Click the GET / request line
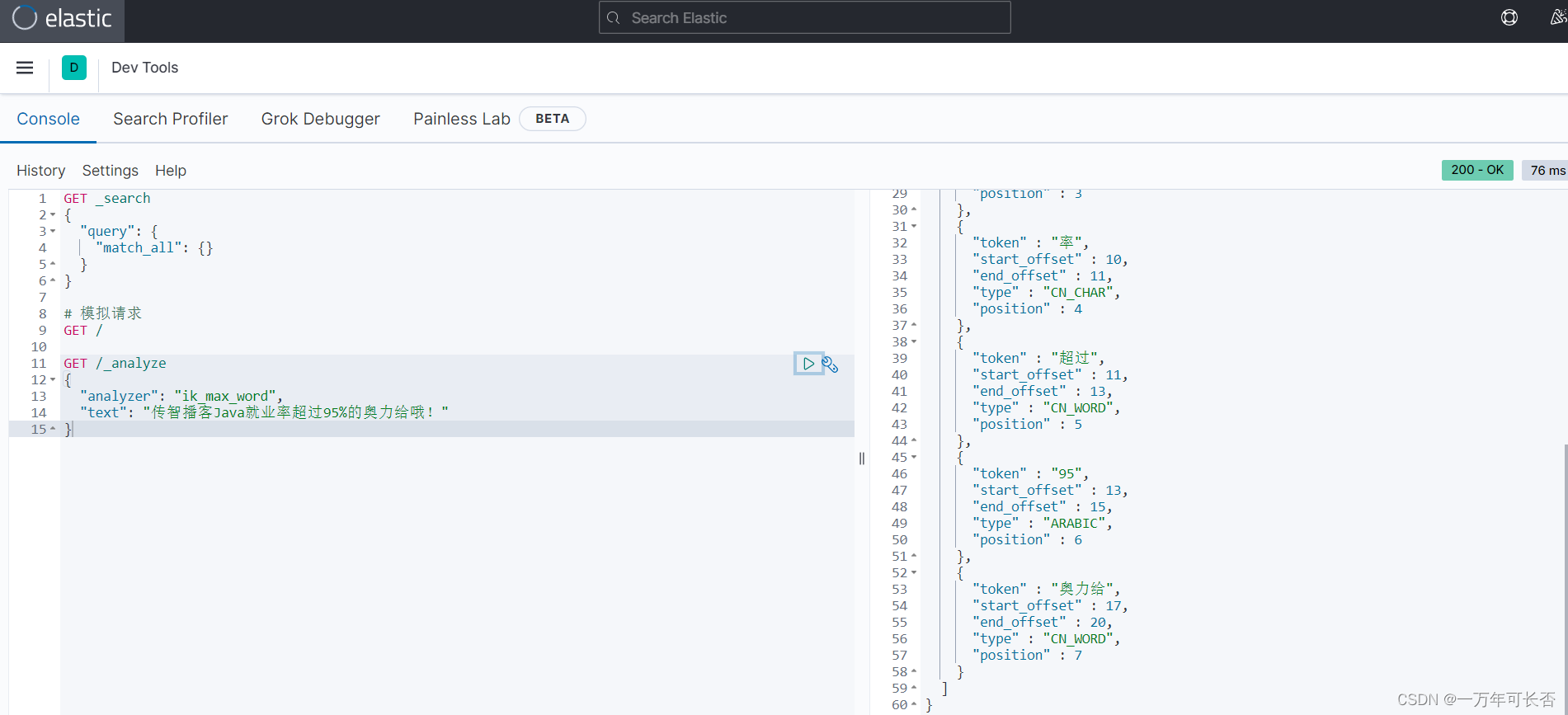Screen dimensions: 1568x715 pyautogui.click(x=83, y=331)
